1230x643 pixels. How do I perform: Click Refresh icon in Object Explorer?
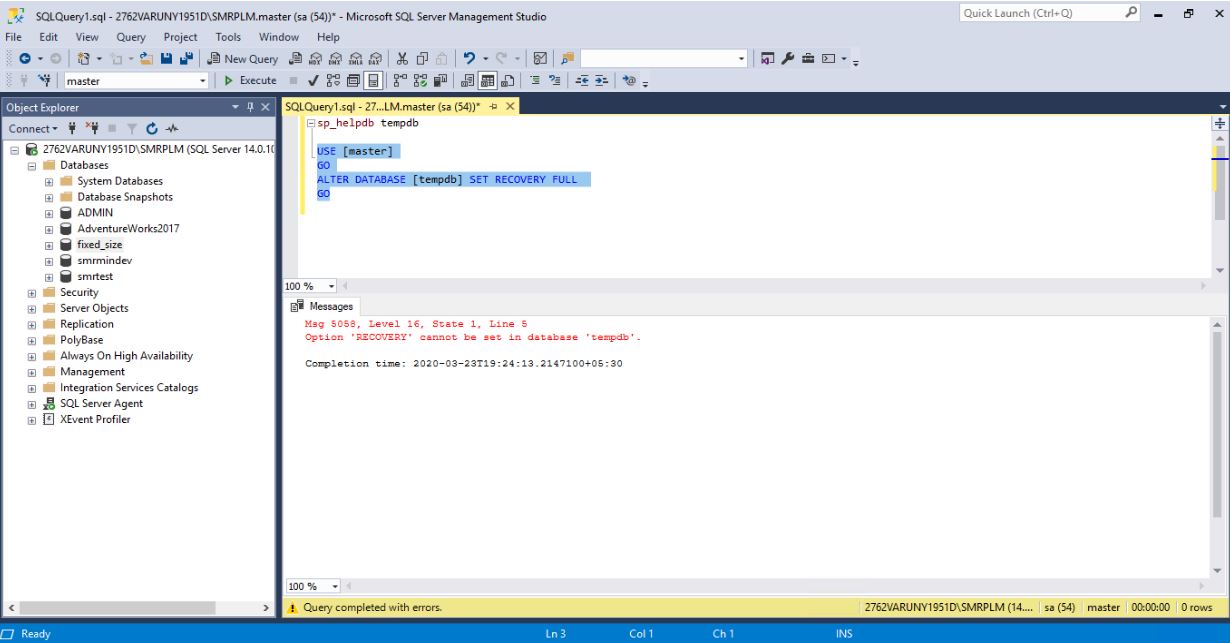tap(152, 128)
